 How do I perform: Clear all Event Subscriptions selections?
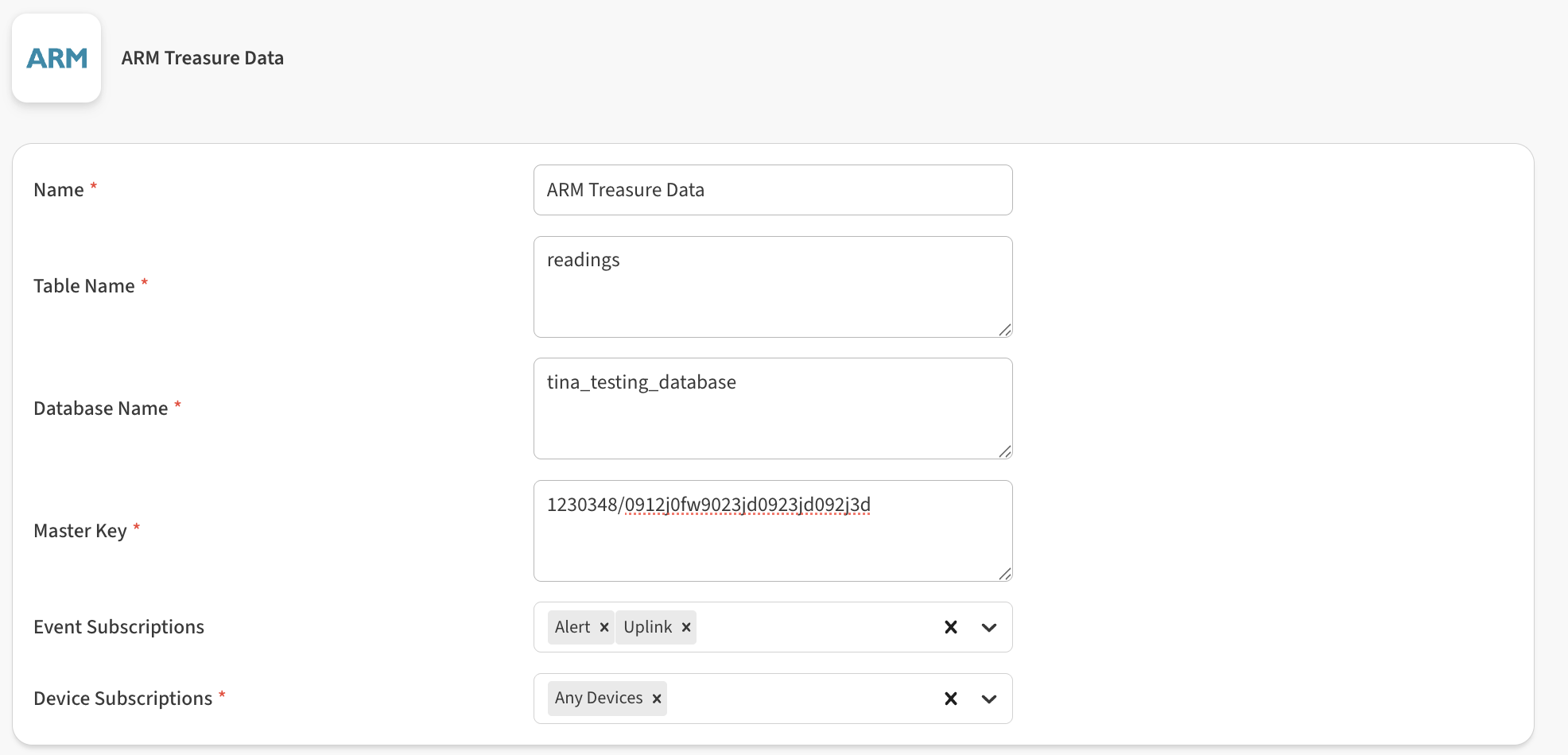coord(951,627)
